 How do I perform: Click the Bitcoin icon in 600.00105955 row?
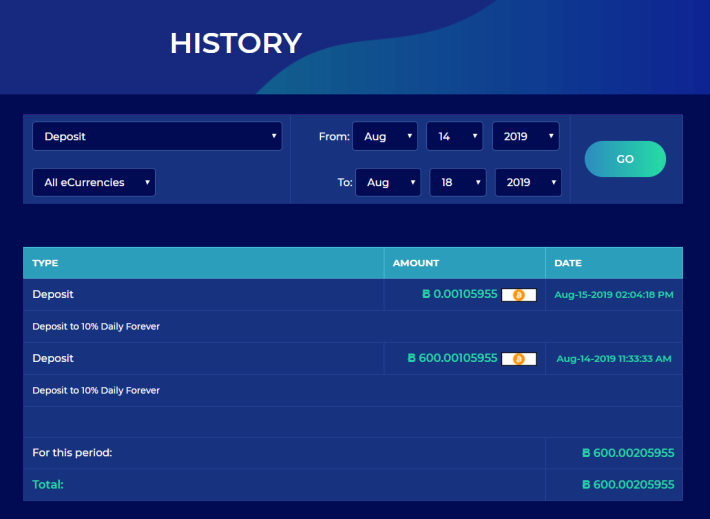point(519,359)
